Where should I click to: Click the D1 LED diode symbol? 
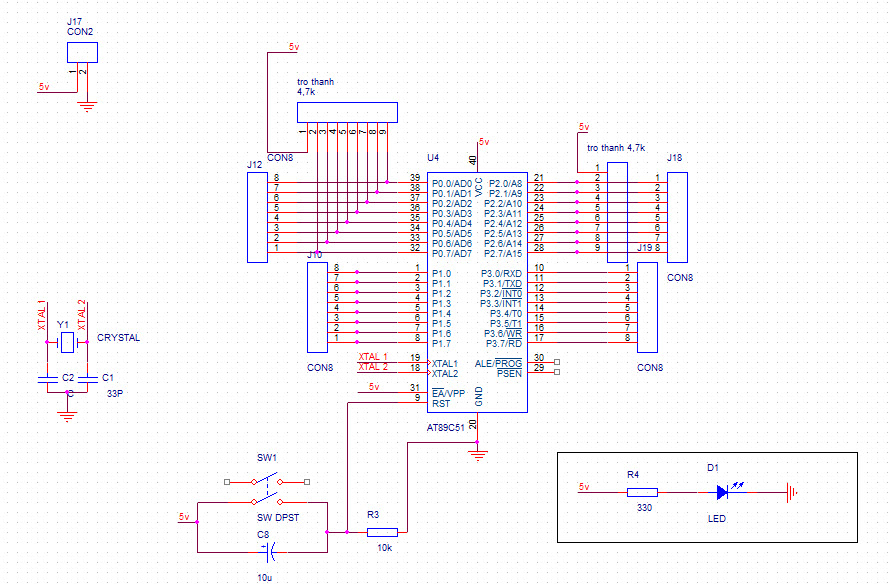pyautogui.click(x=723, y=492)
